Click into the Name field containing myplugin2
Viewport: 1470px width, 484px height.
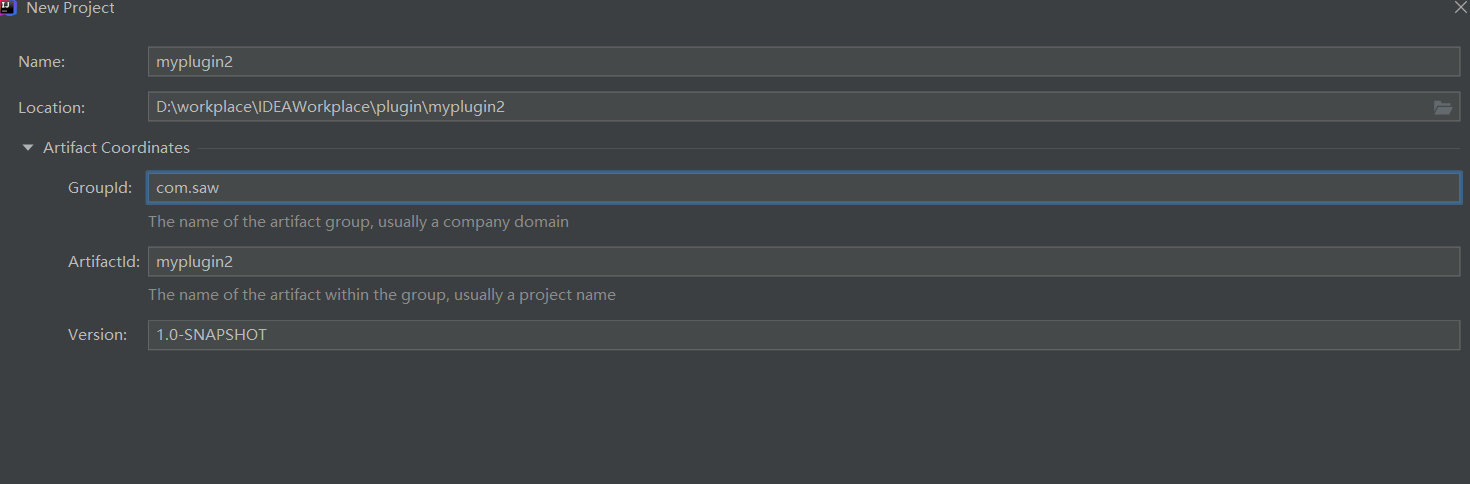pyautogui.click(x=804, y=62)
